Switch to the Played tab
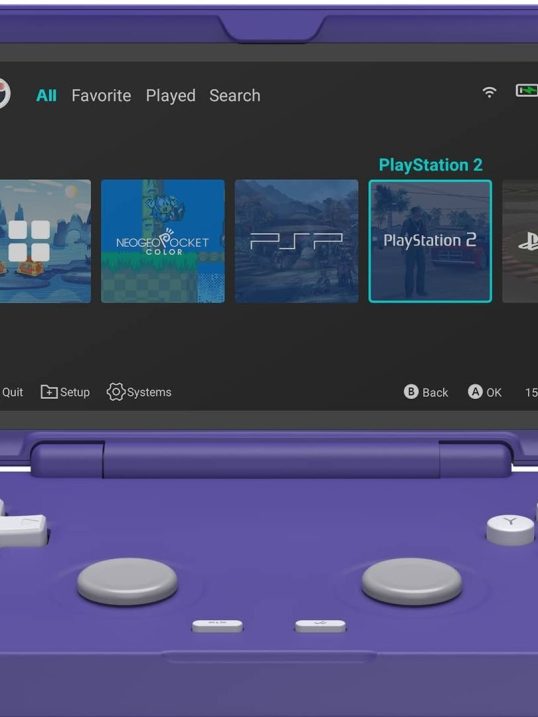This screenshot has height=717, width=538. coord(170,96)
